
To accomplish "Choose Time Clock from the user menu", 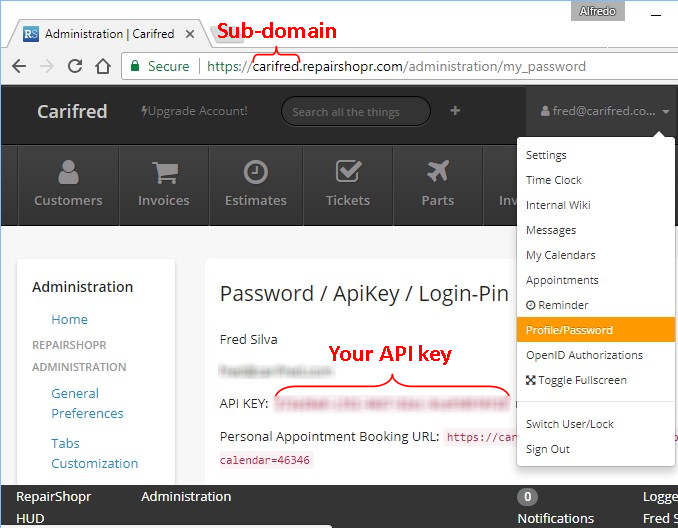I will coord(596,180).
